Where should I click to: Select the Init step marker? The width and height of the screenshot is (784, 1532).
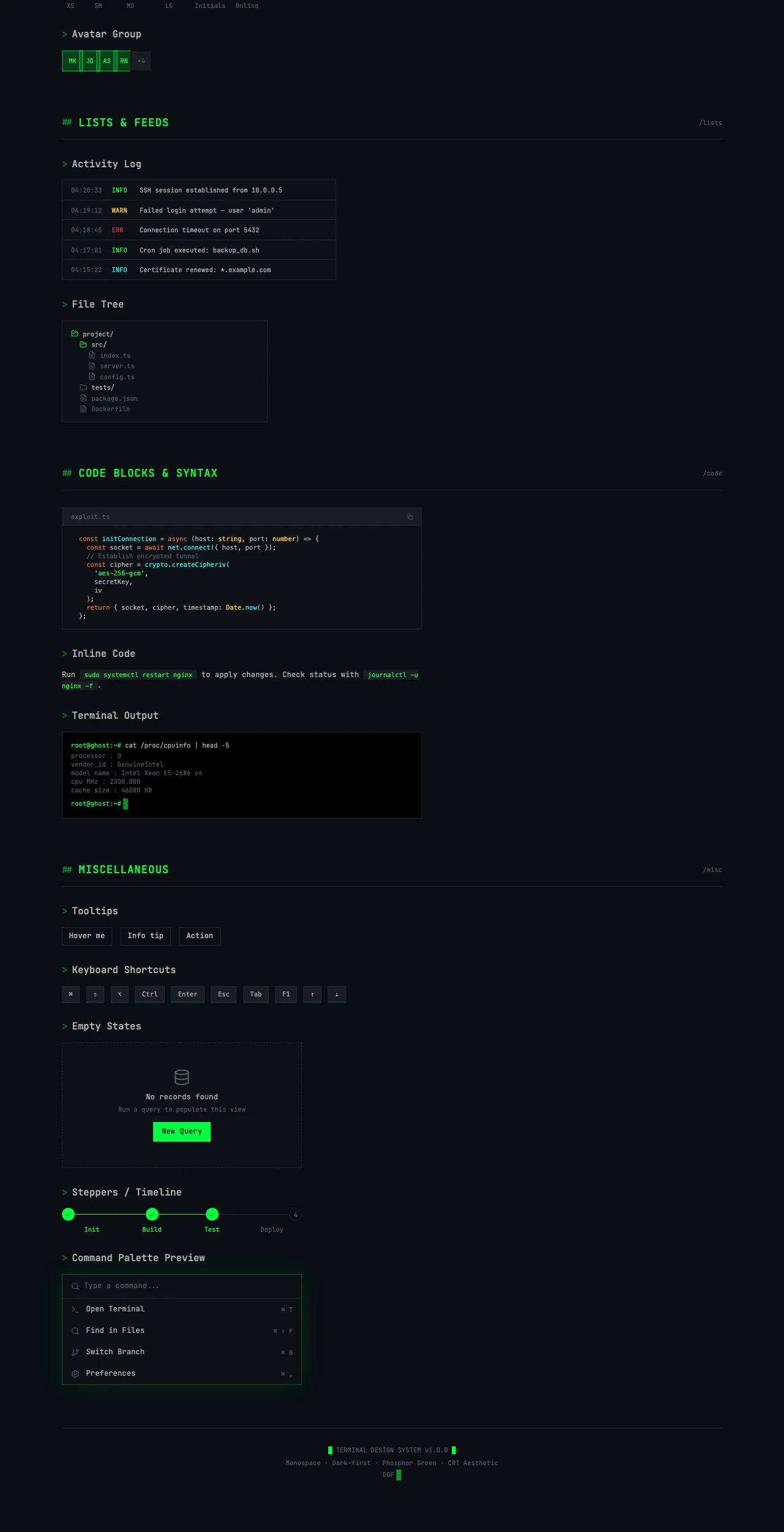(x=69, y=1214)
